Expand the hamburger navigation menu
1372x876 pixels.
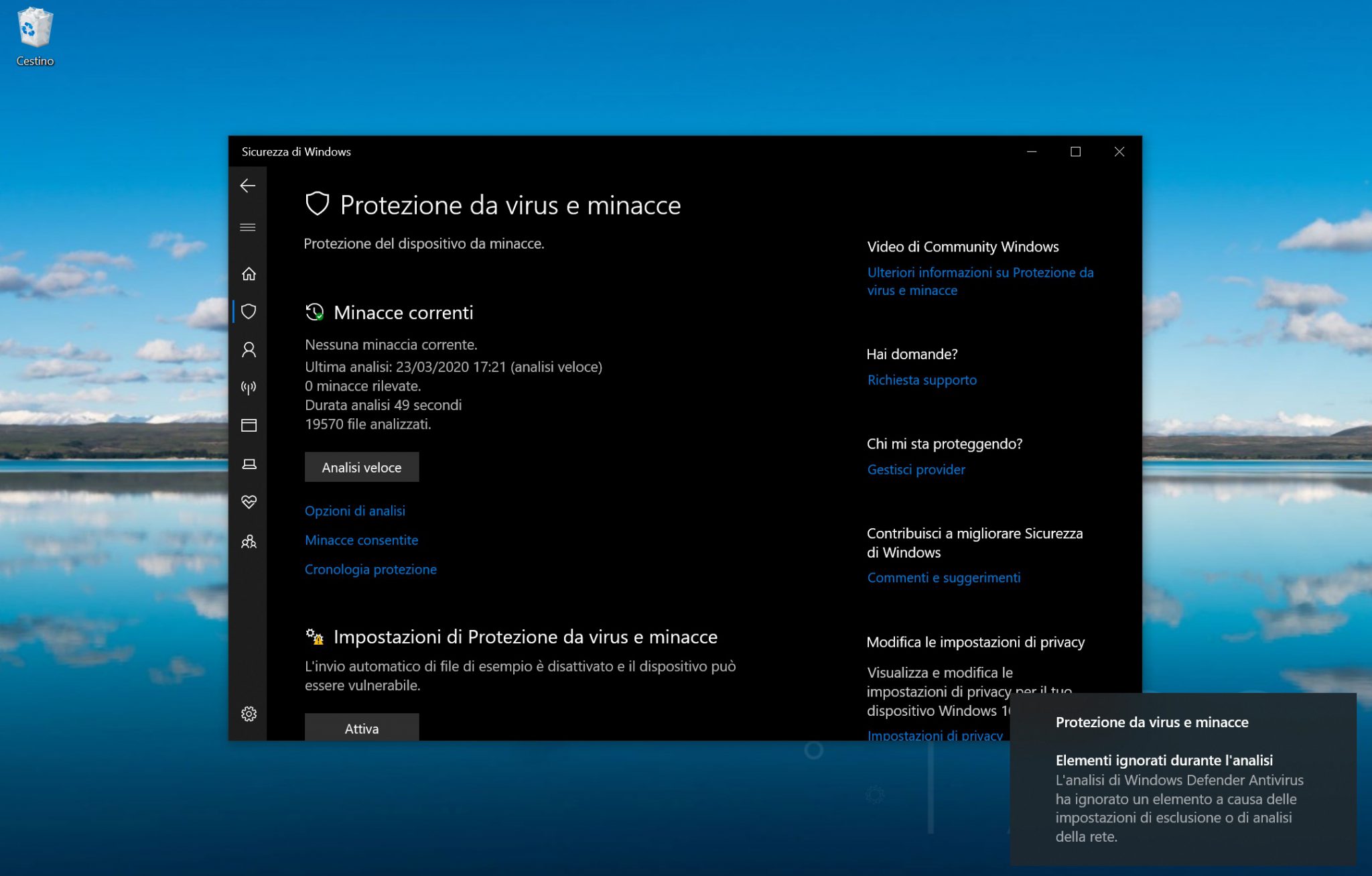tap(248, 227)
